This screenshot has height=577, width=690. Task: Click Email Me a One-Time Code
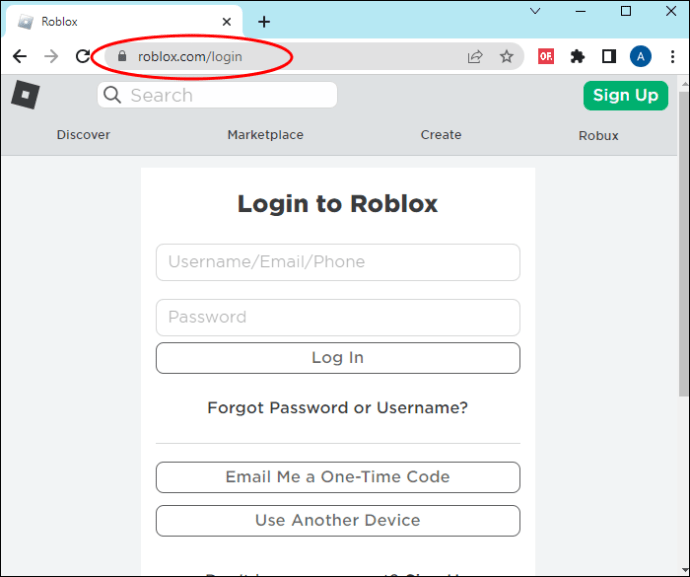(x=338, y=477)
